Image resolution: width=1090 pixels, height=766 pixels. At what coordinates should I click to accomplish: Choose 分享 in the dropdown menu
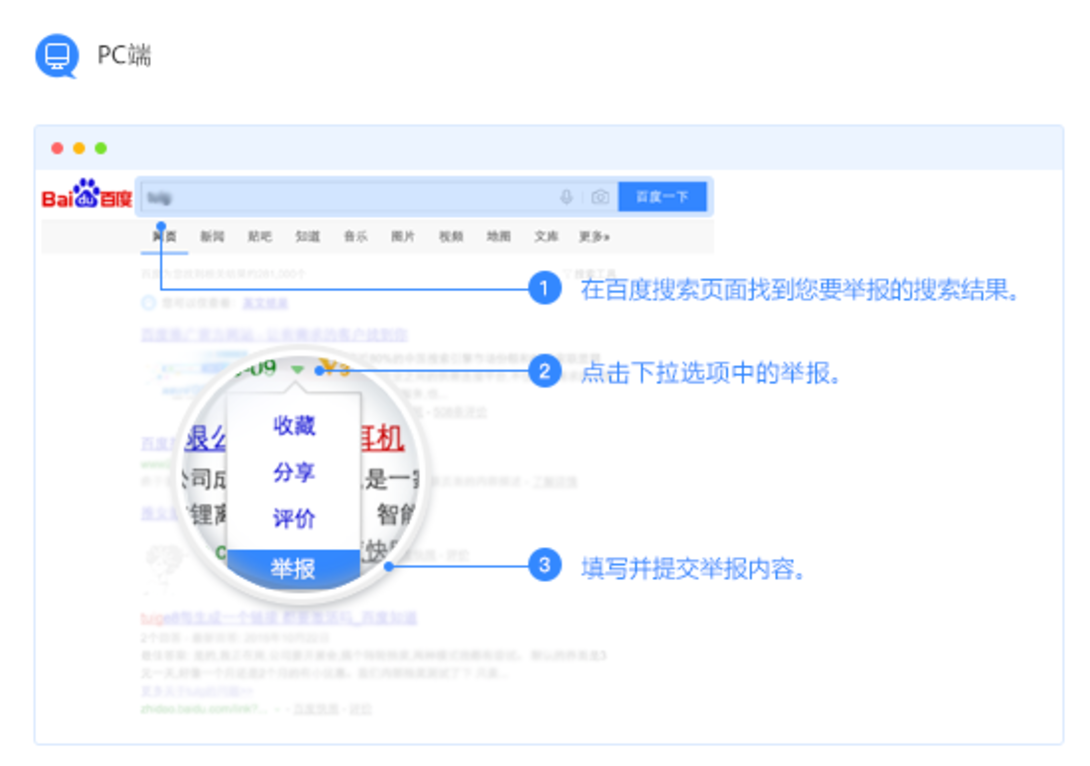coord(294,473)
